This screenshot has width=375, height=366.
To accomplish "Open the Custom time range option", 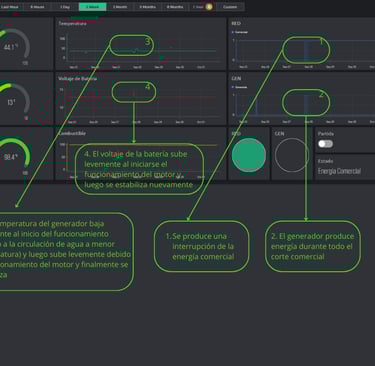I will click(230, 7).
